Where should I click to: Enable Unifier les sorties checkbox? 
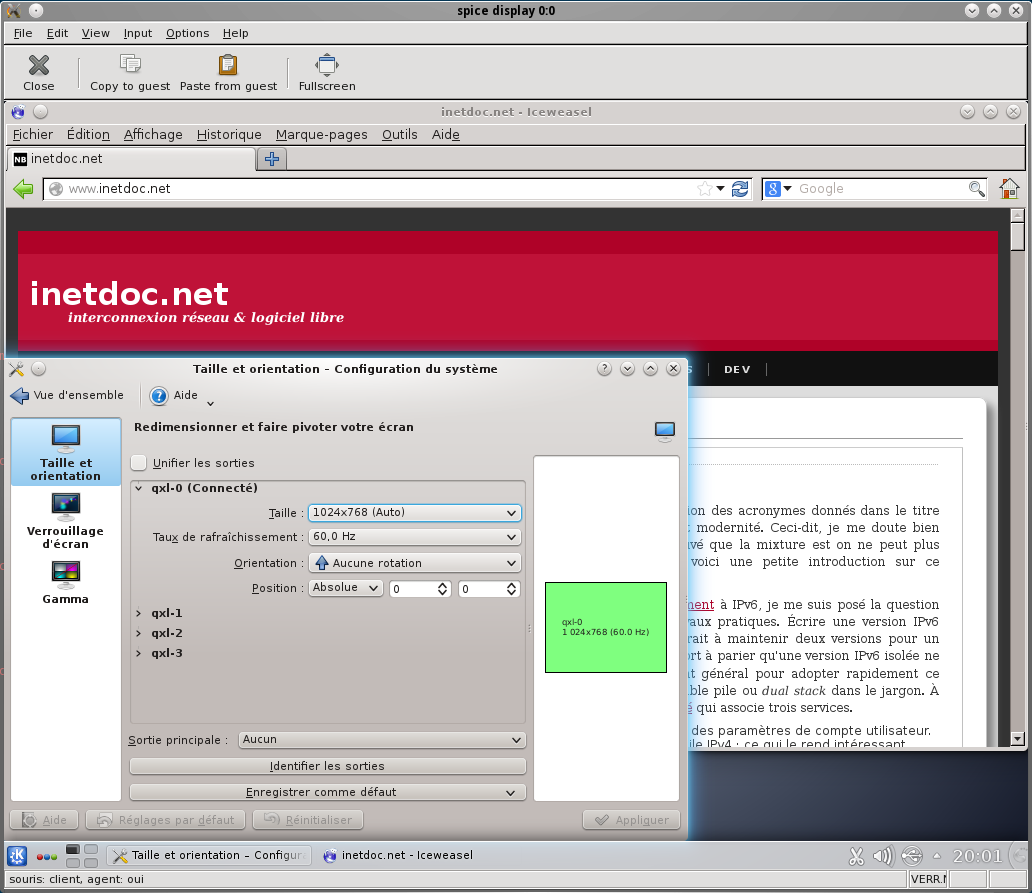(140, 463)
